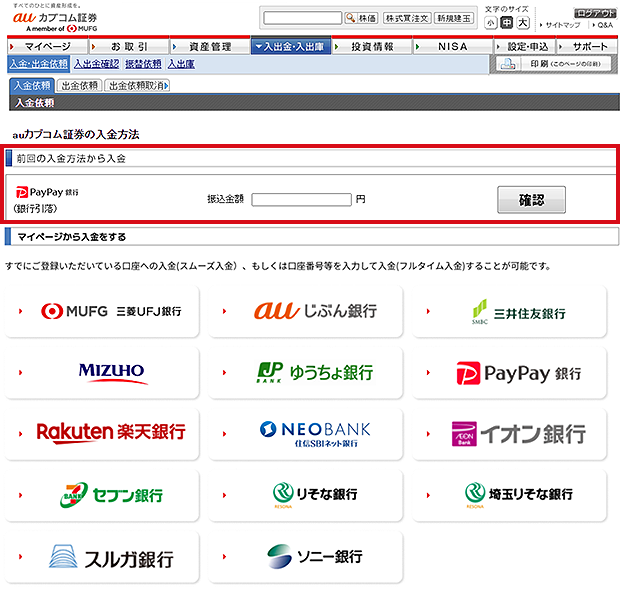The image size is (620, 592).
Task: Click the au Kabucom Securities logo
Action: point(55,18)
